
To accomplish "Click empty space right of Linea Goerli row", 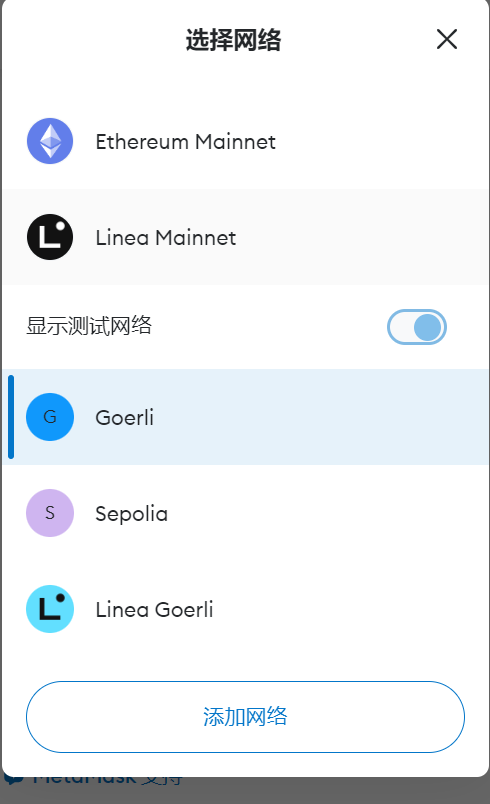I will (x=349, y=609).
